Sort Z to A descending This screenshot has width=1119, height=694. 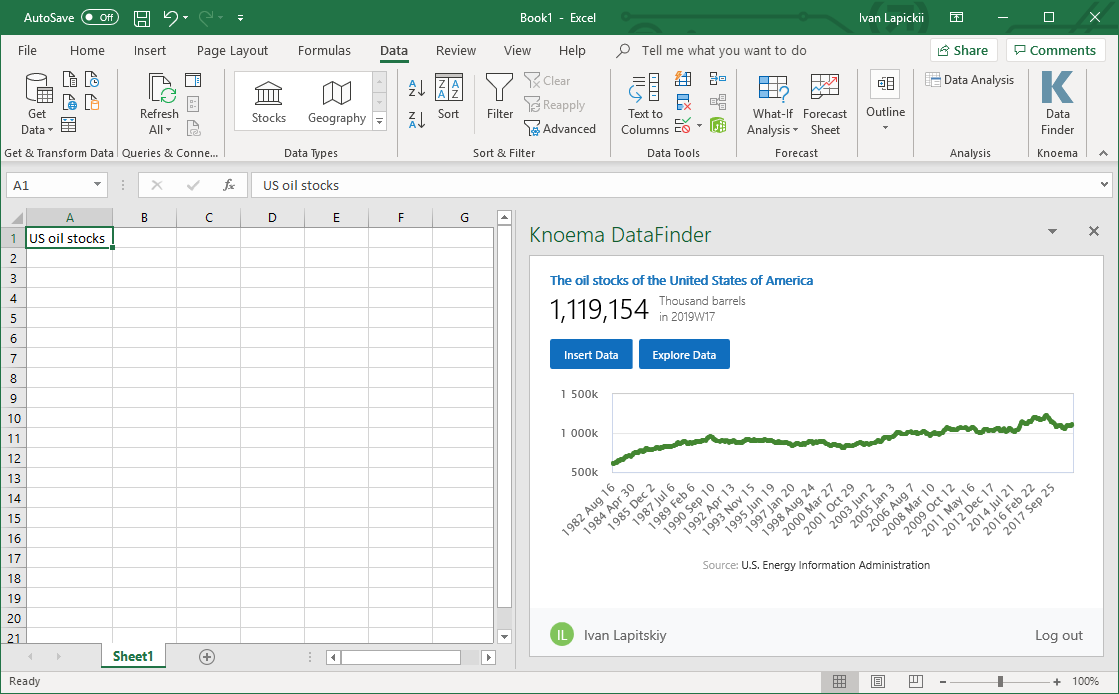pyautogui.click(x=417, y=120)
